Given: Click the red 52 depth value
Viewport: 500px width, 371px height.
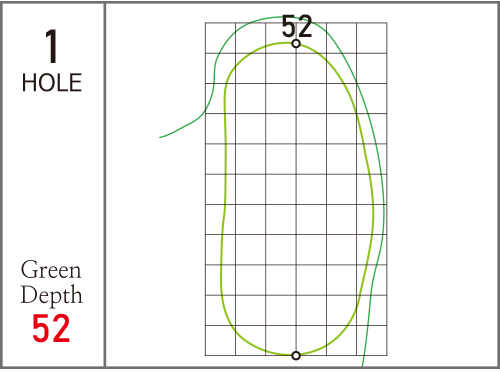Looking at the screenshot, I should tap(51, 328).
